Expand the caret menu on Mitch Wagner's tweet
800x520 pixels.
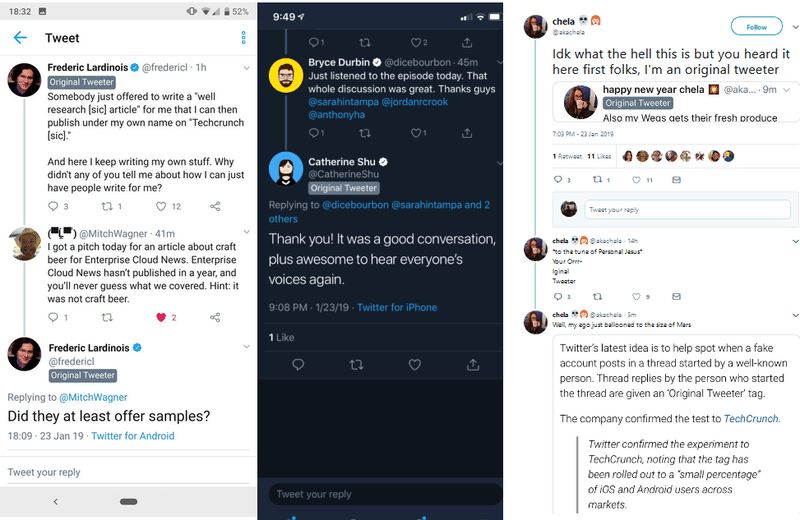pyautogui.click(x=246, y=232)
